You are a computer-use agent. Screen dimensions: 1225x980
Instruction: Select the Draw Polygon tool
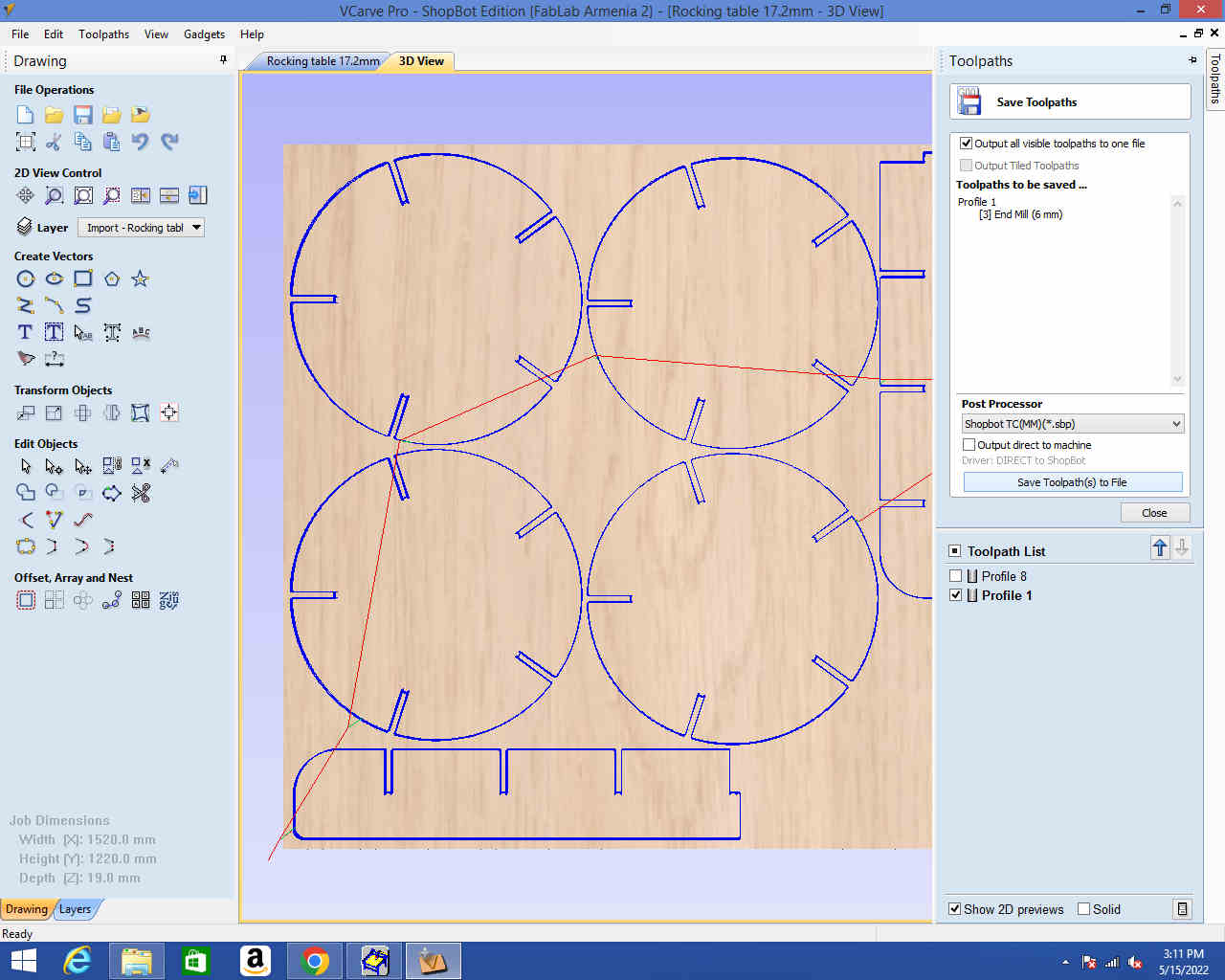112,278
